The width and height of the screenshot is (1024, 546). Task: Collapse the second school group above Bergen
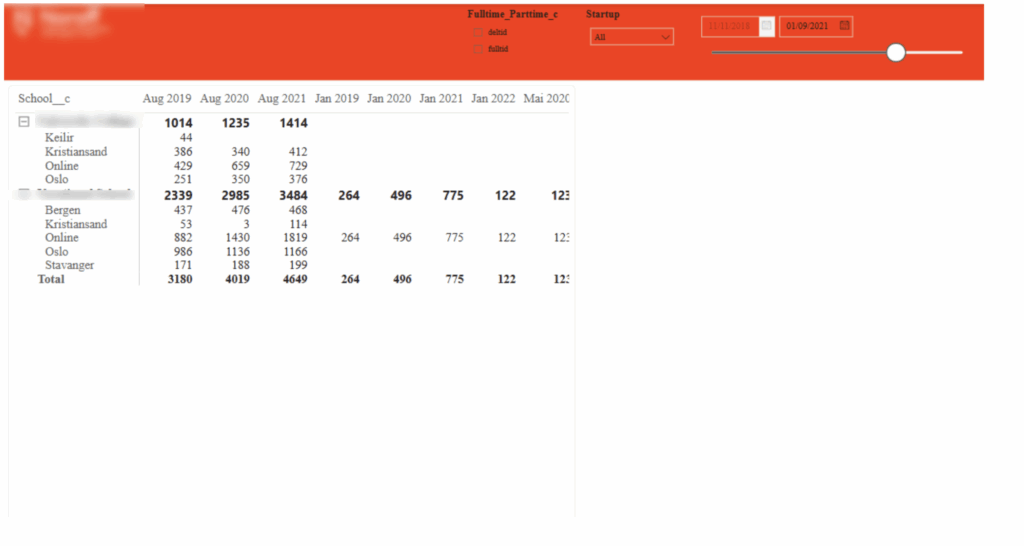tap(23, 194)
